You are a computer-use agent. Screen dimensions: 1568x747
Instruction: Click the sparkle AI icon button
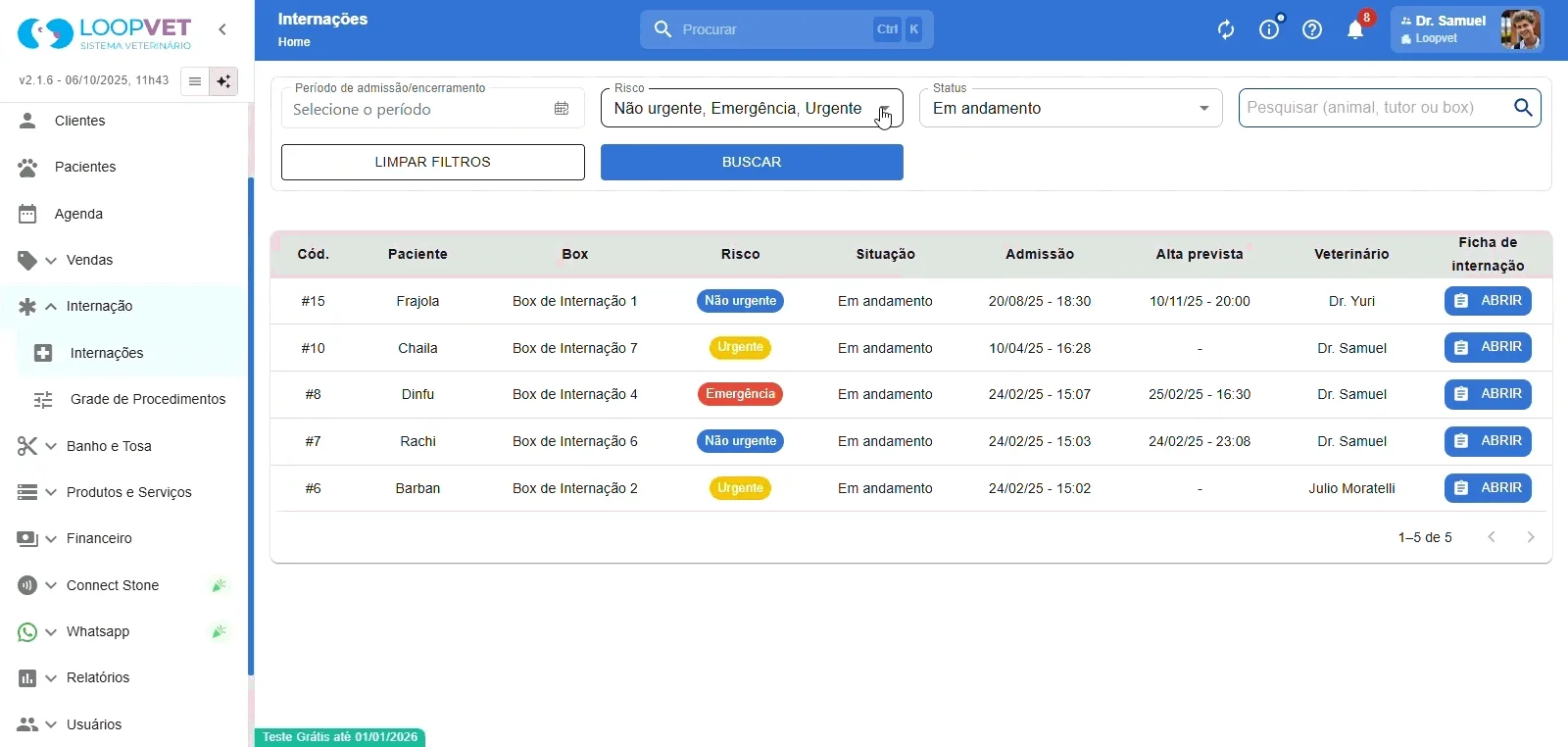point(224,81)
